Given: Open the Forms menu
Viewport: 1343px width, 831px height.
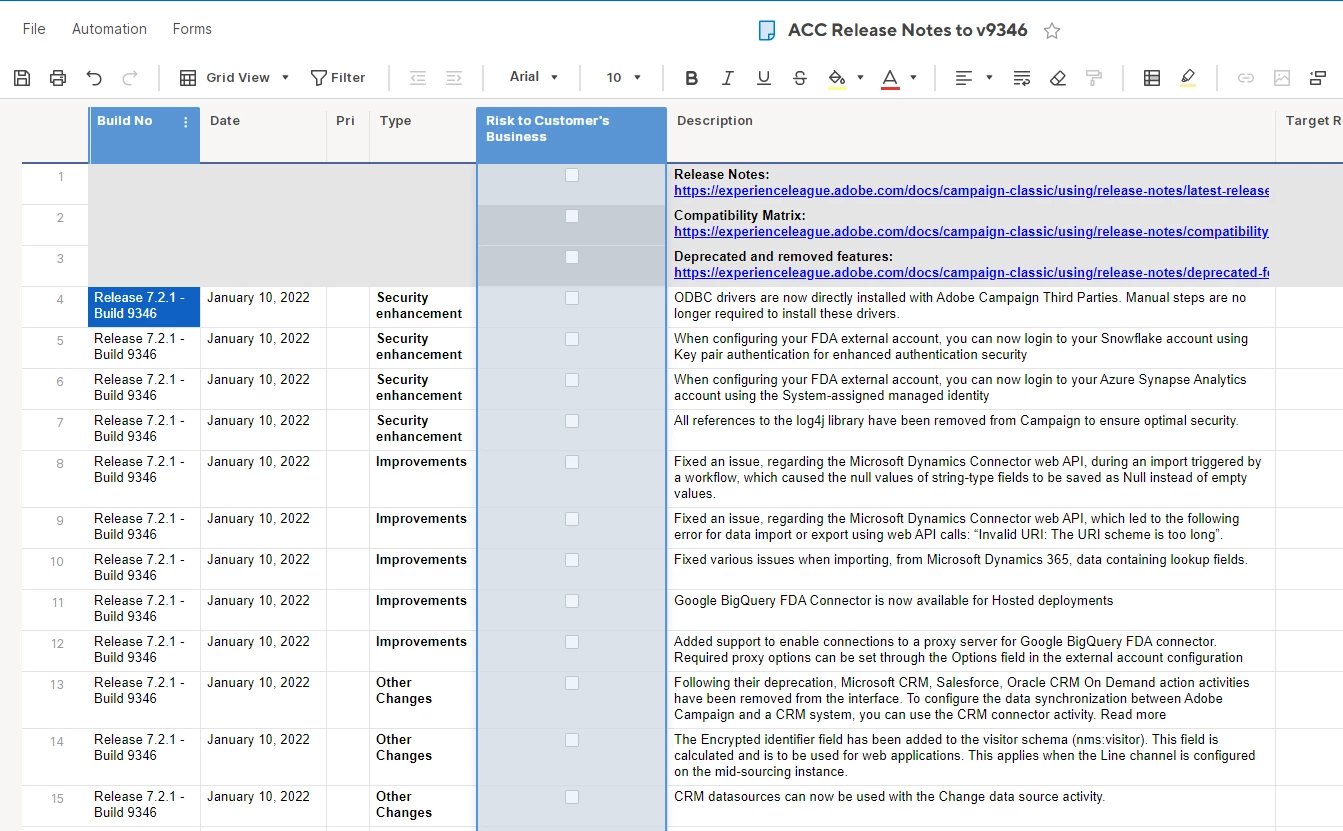Looking at the screenshot, I should pos(192,29).
